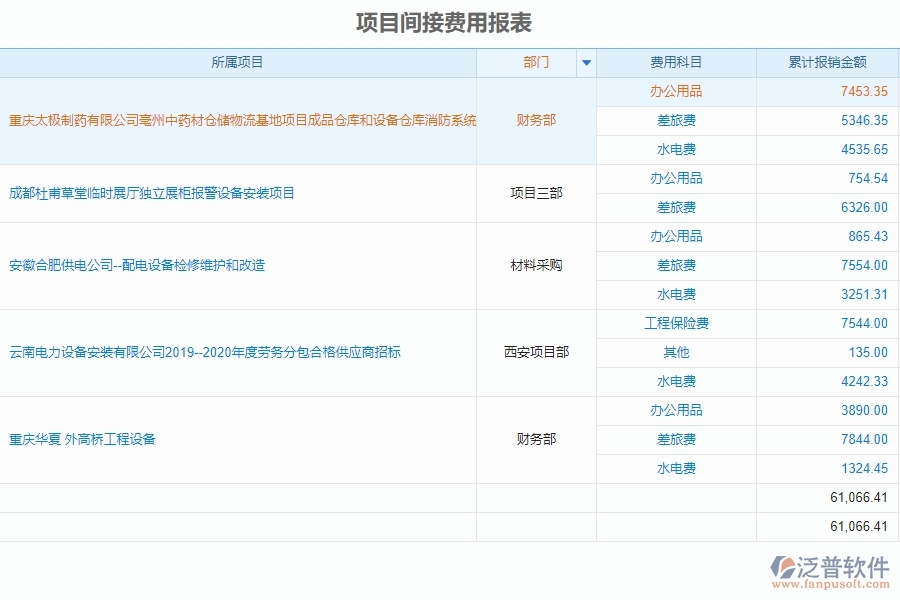Click the 西安项目部 department cell
900x600 pixels.
[537, 352]
